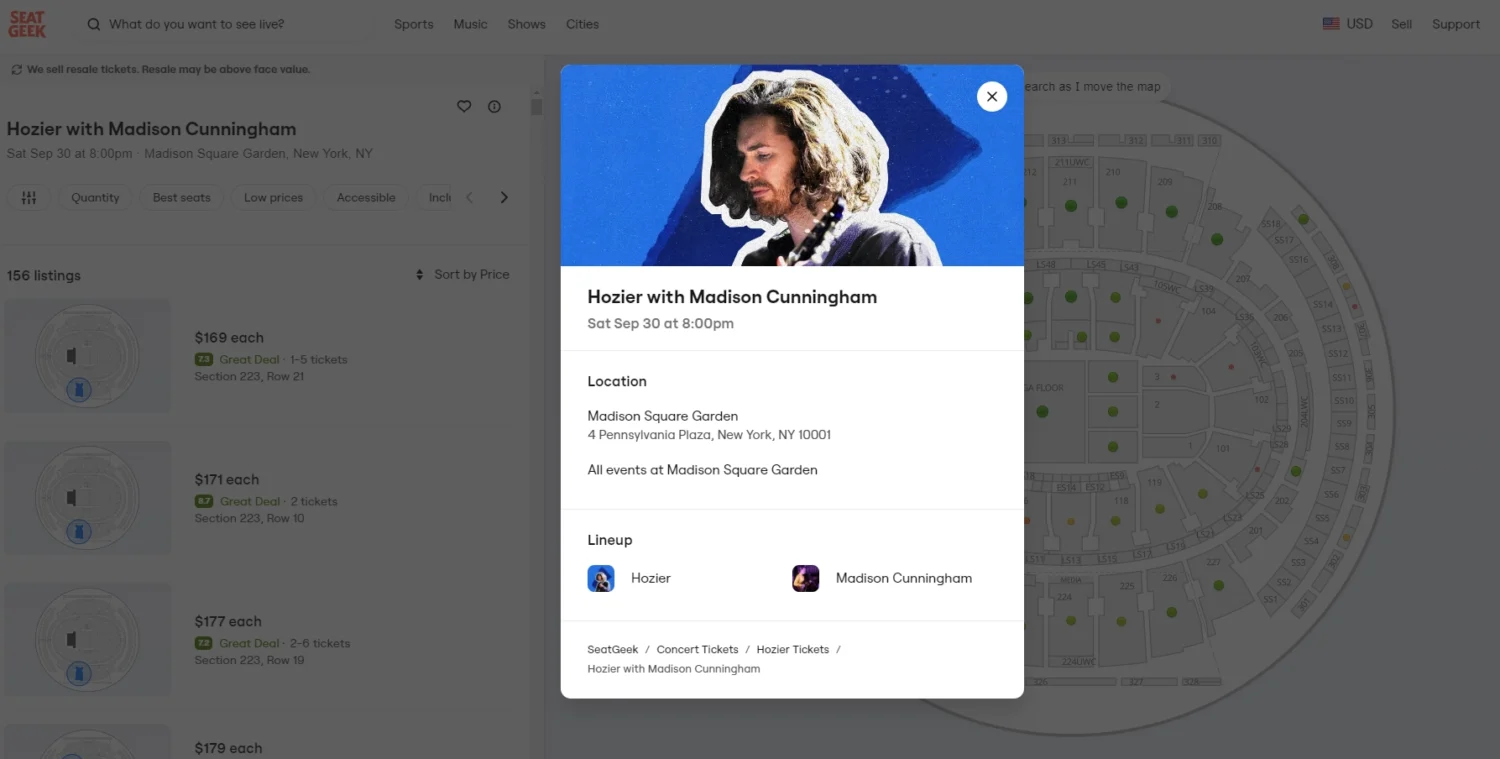Open seat map thumbnail for Row 19 listing
1500x759 pixels.
point(87,640)
